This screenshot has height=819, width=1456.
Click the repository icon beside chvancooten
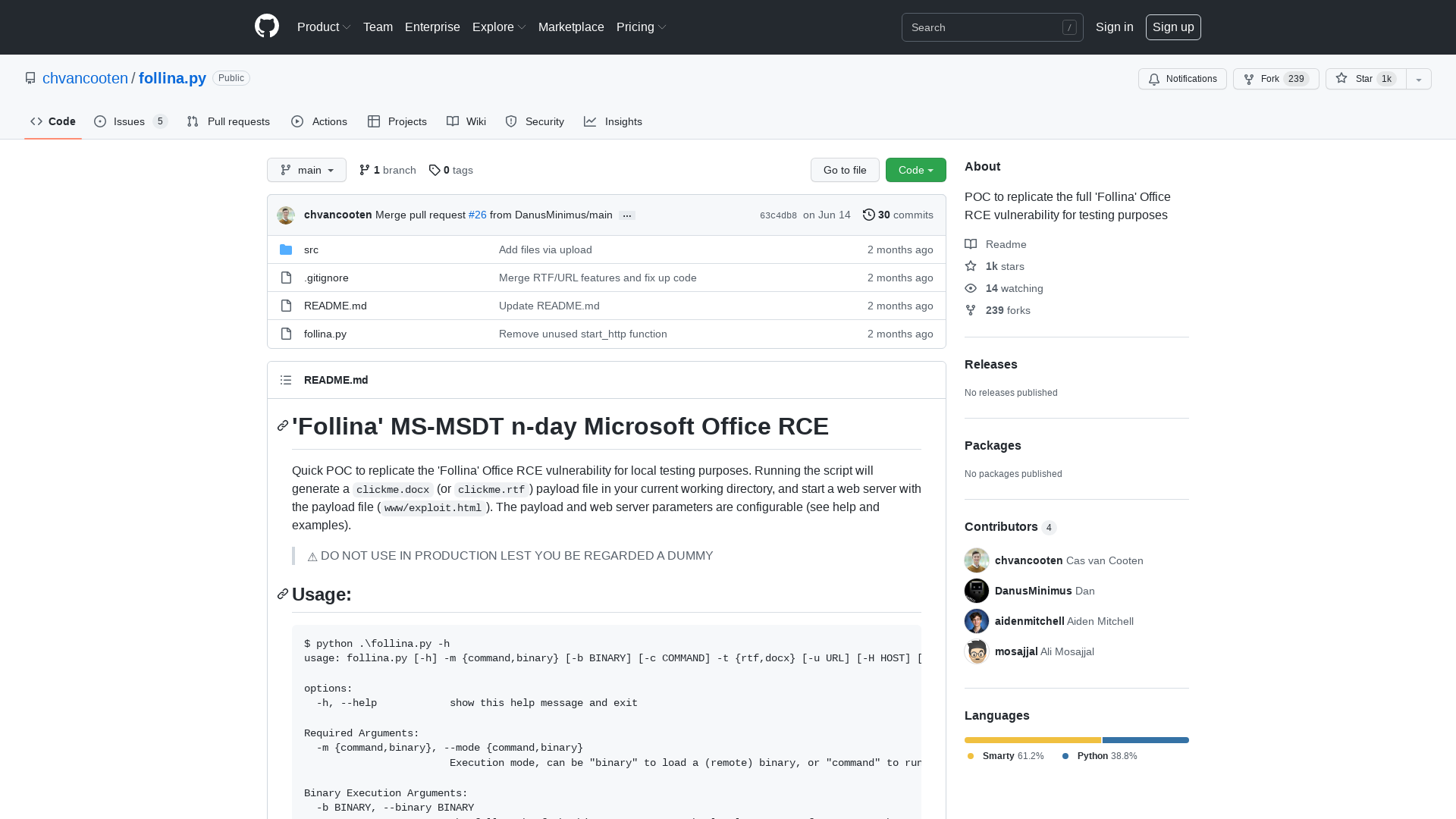[x=30, y=78]
